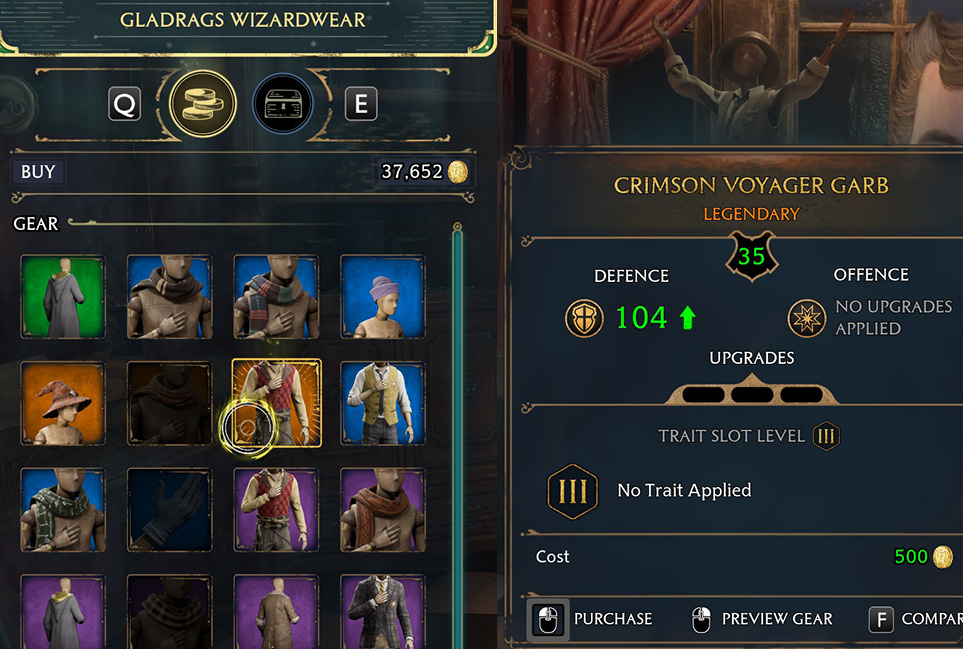Screen dimensions: 963x649
Task: Select the yellow vest outfit on blue
Action: coord(383,403)
